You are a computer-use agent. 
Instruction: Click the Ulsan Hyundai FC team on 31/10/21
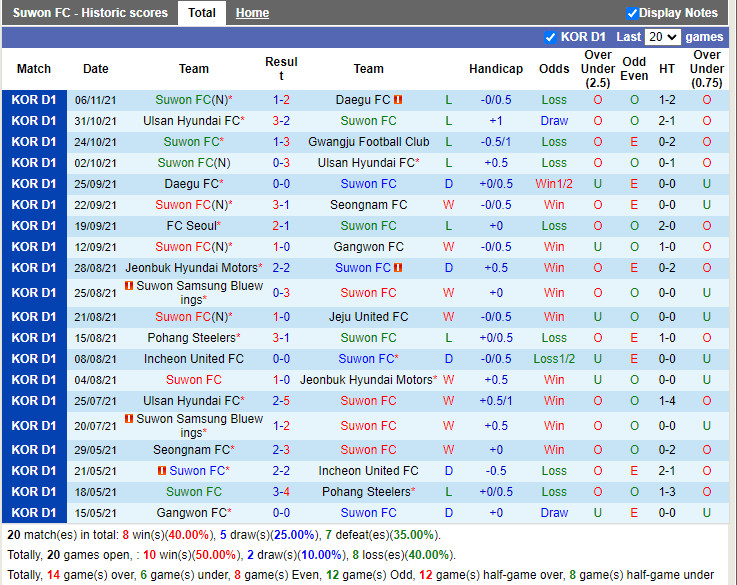point(190,121)
